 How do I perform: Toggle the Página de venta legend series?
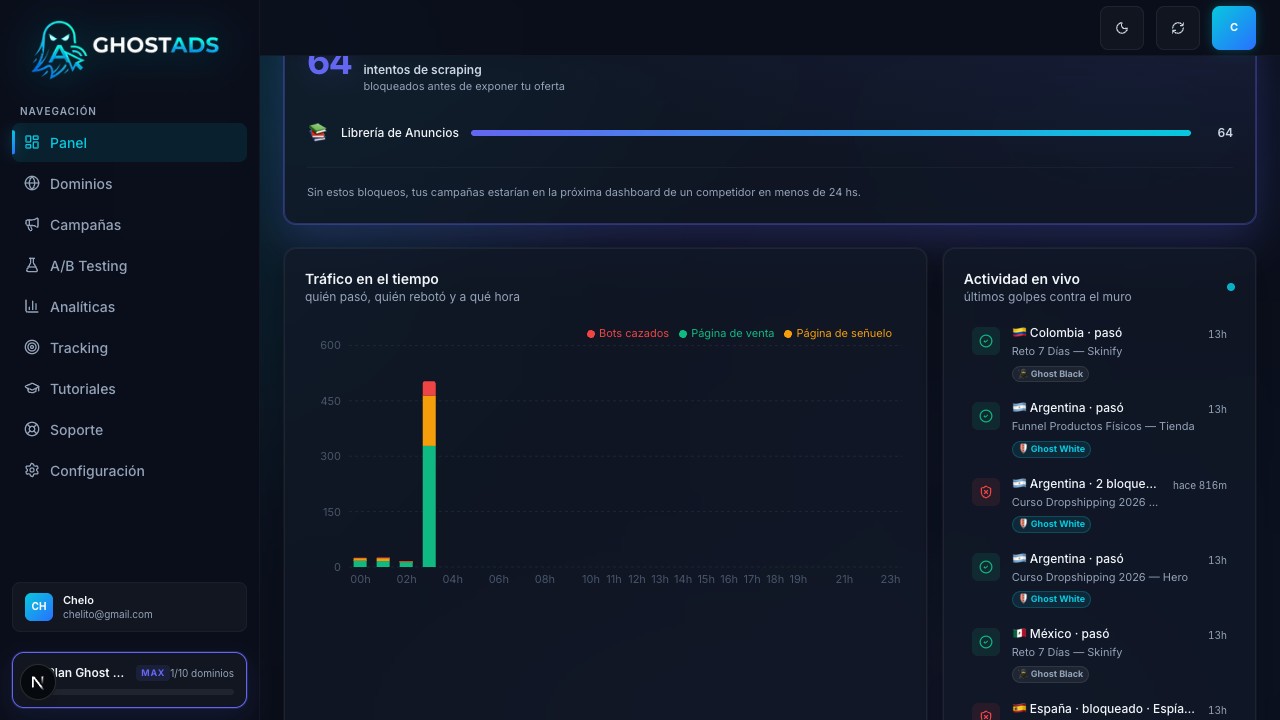point(727,334)
